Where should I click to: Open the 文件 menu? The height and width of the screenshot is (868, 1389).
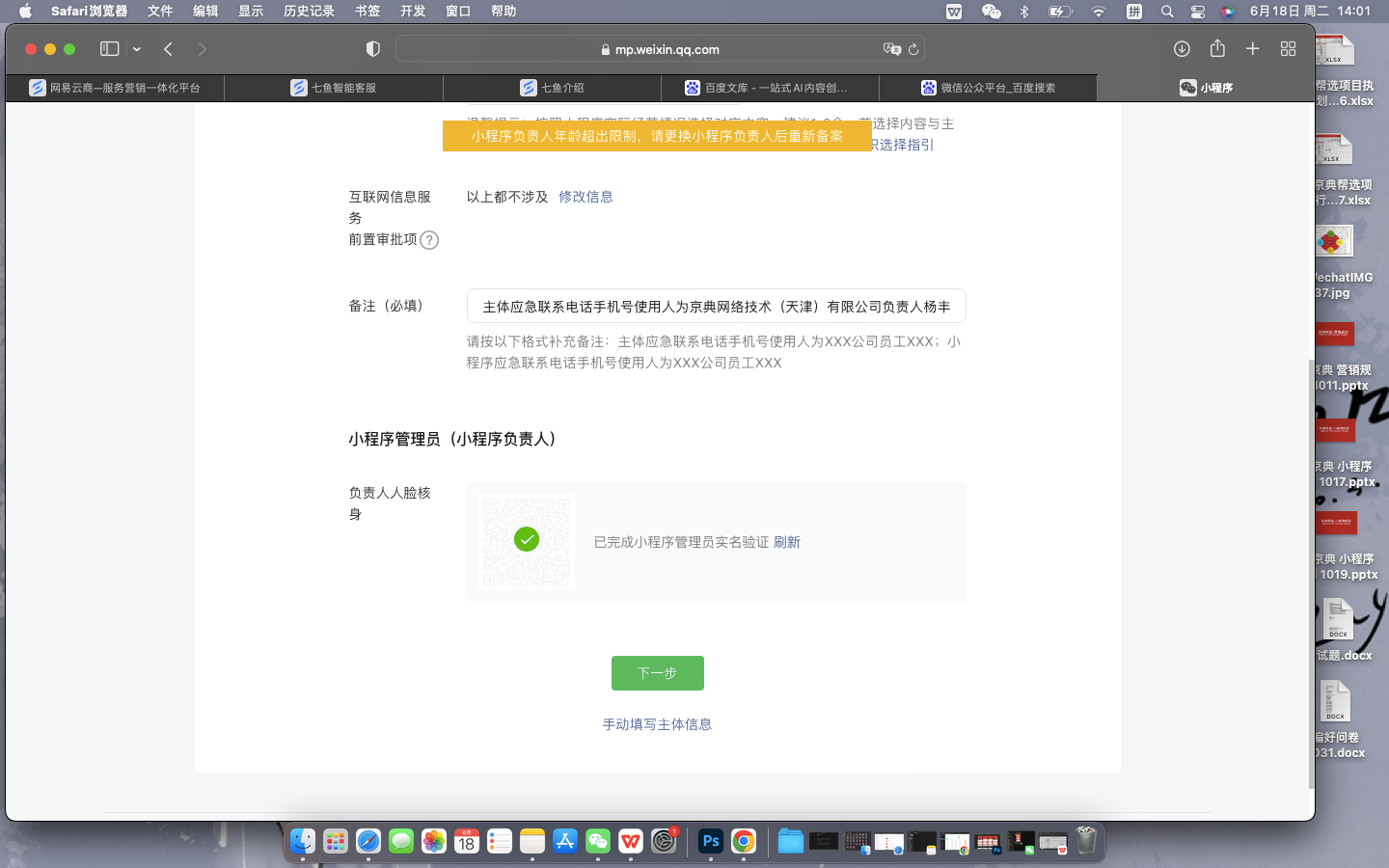(160, 12)
